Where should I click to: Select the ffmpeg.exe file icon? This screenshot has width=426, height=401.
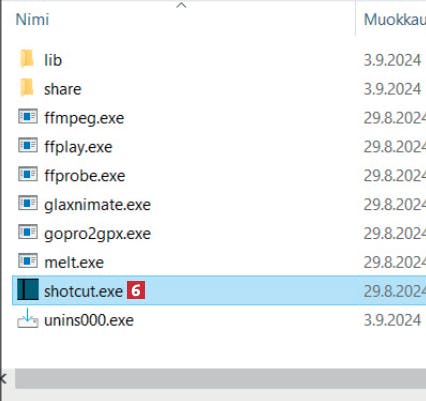pyautogui.click(x=28, y=117)
